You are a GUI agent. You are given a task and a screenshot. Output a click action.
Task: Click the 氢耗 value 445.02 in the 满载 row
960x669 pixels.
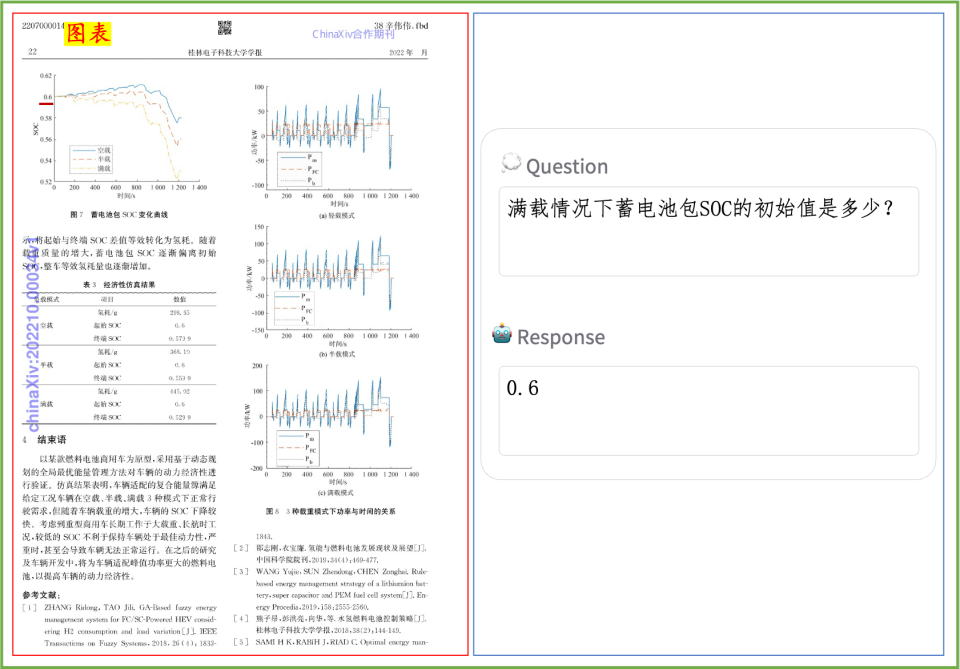179,391
